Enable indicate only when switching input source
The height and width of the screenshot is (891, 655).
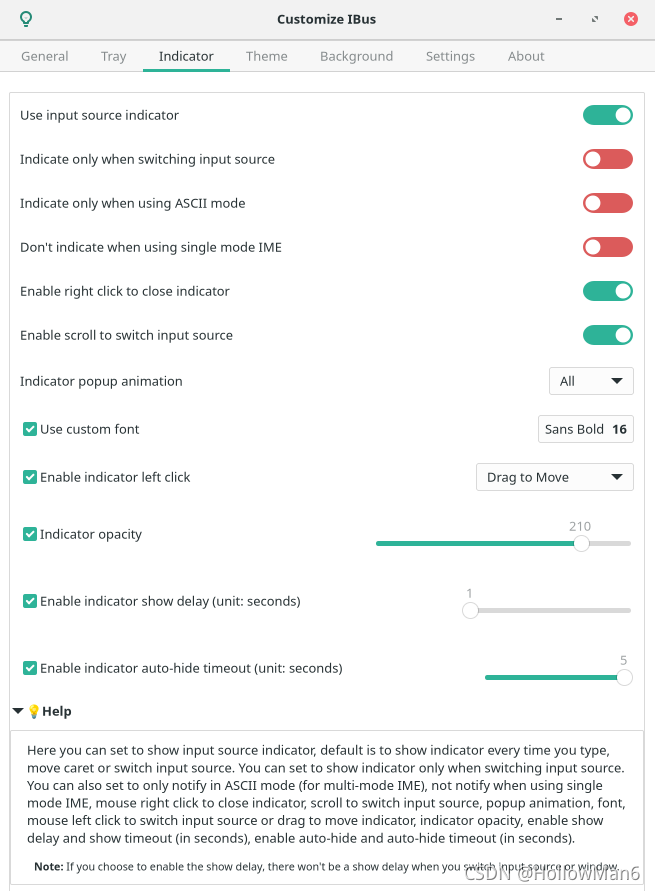pos(608,159)
